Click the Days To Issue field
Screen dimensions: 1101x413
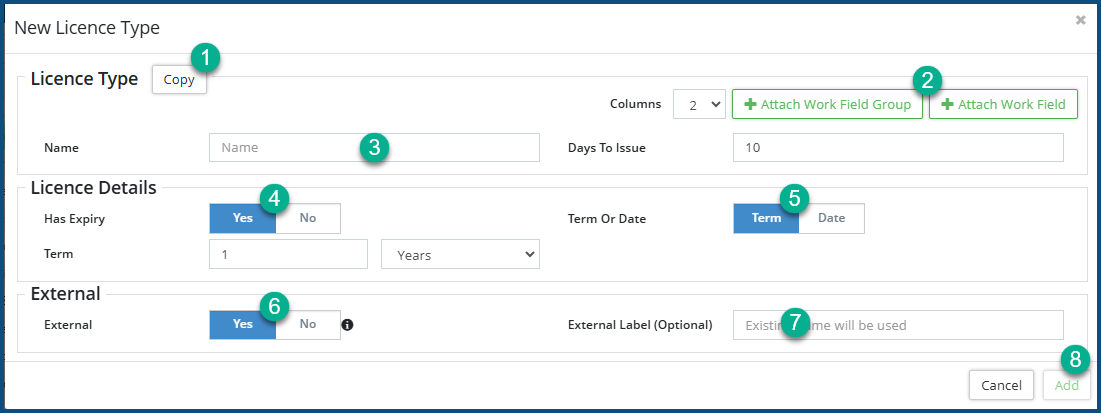pos(897,148)
